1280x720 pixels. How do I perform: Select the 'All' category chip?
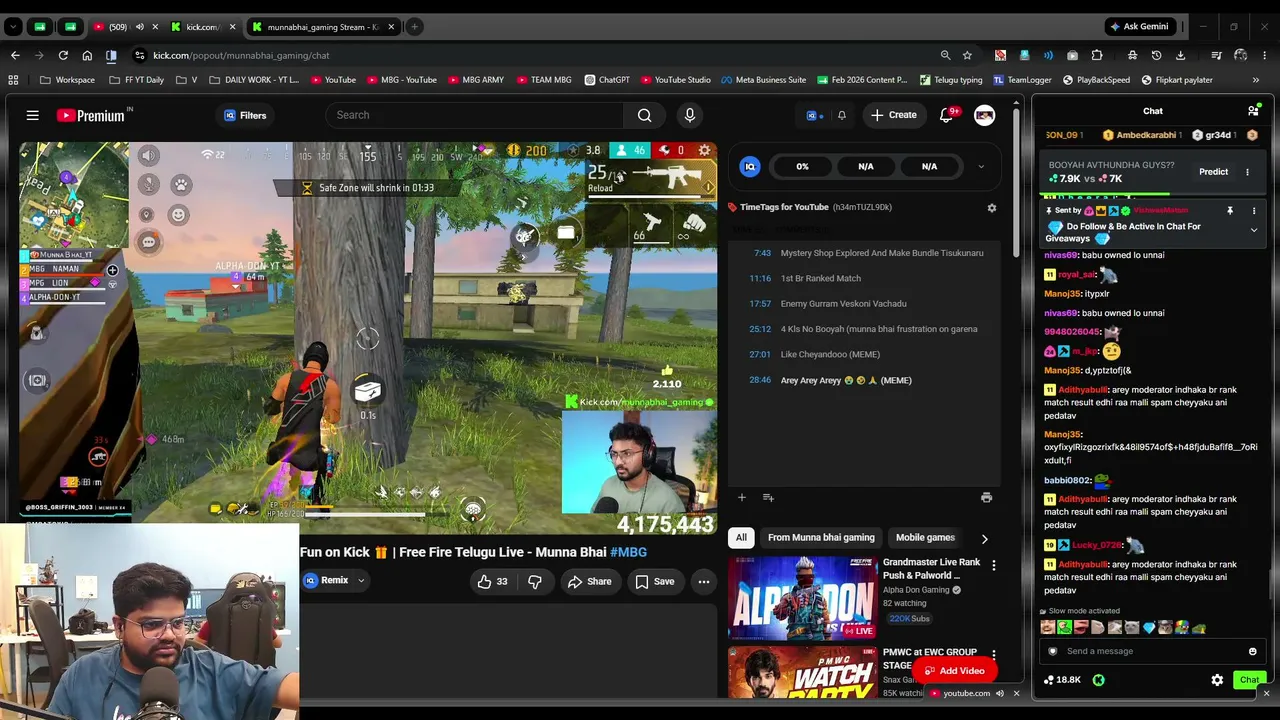[741, 538]
